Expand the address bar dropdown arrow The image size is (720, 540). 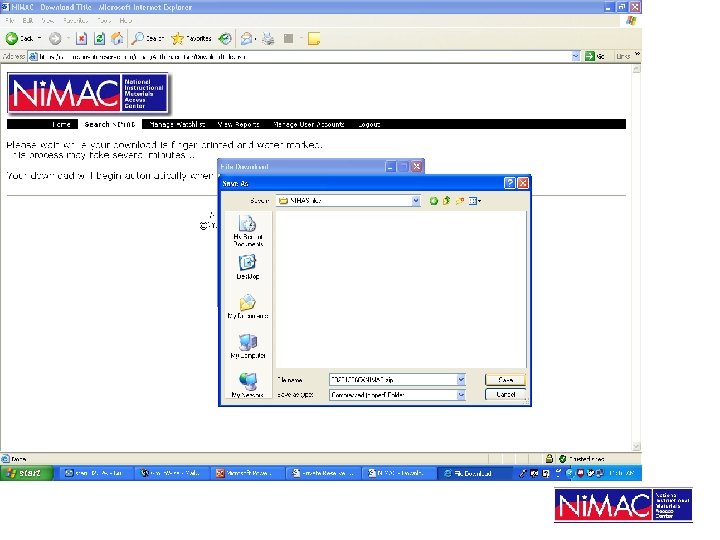coord(576,56)
